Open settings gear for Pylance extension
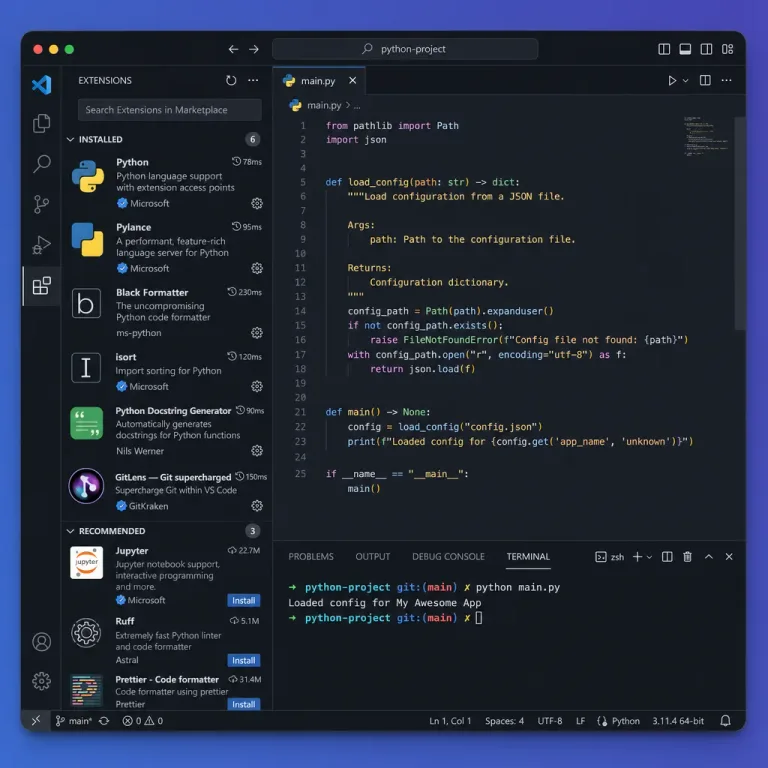This screenshot has height=768, width=768. (257, 268)
